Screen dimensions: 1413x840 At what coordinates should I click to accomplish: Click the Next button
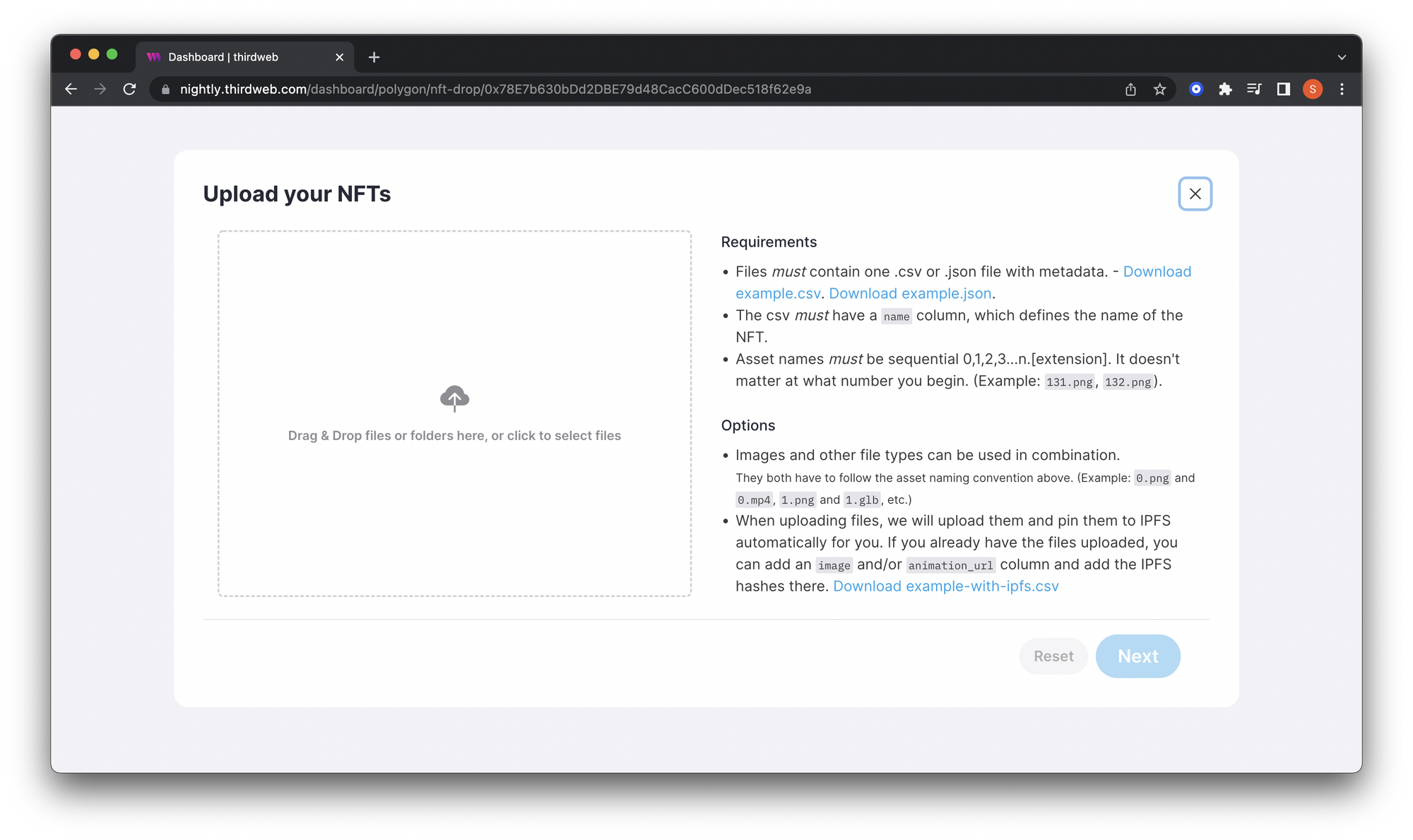pos(1137,656)
